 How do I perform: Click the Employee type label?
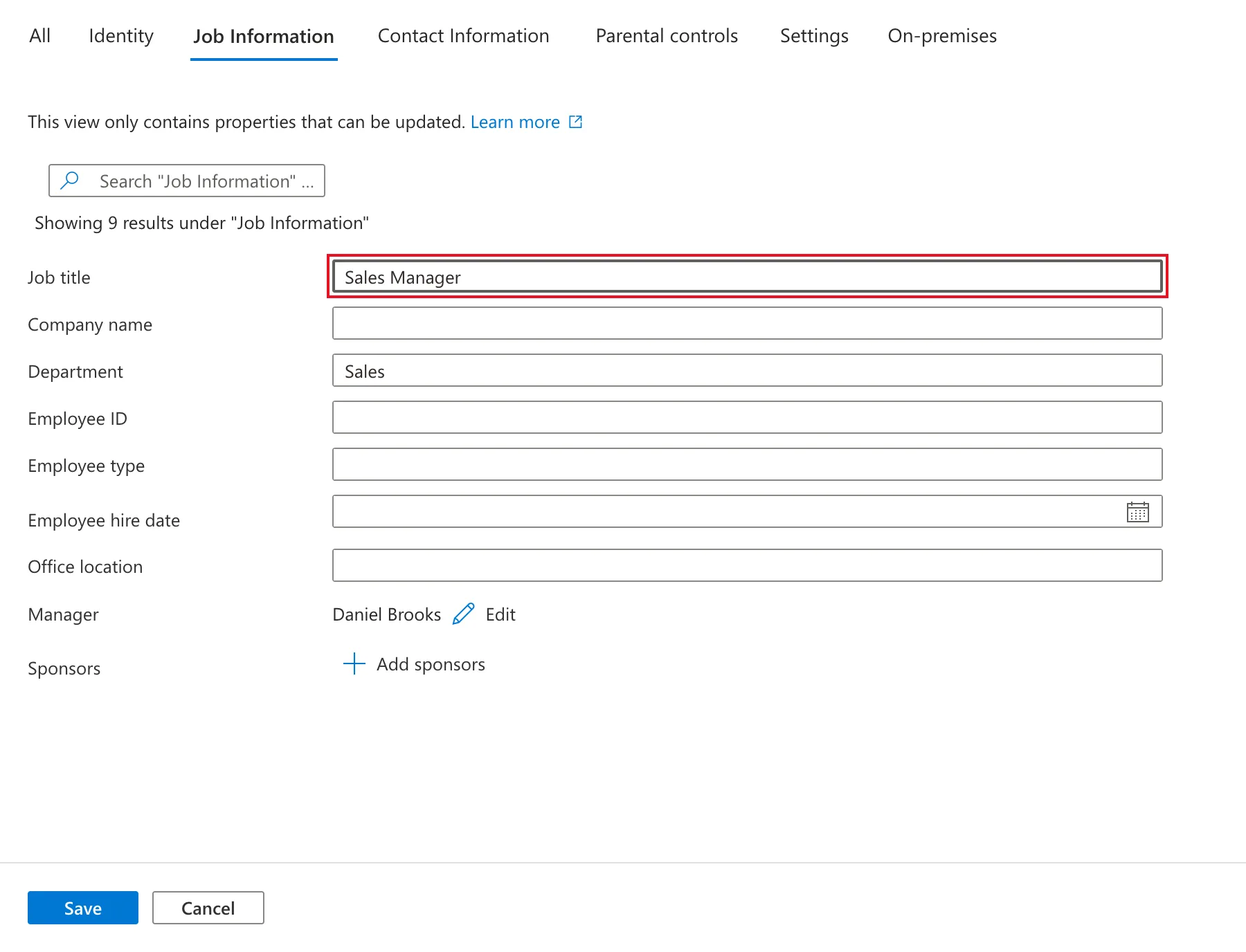(x=87, y=466)
